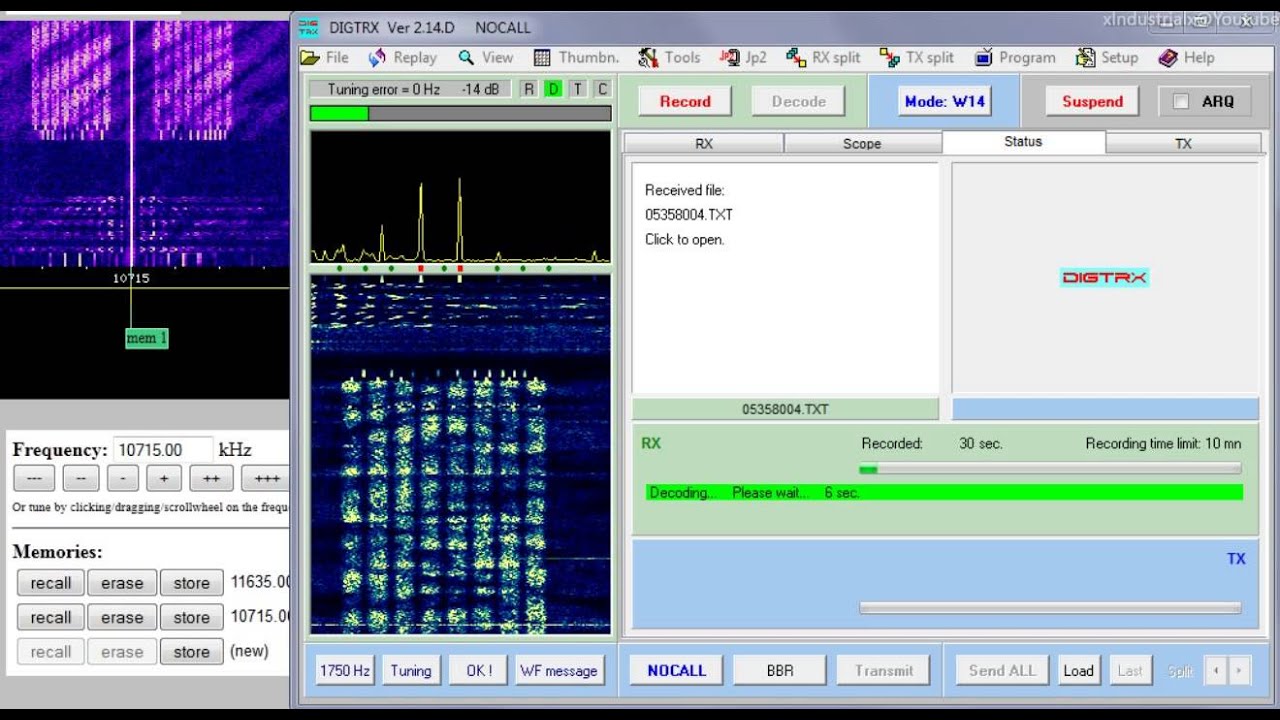Open the 05358004.TXT file label
1280x720 pixels.
pyautogui.click(x=785, y=409)
